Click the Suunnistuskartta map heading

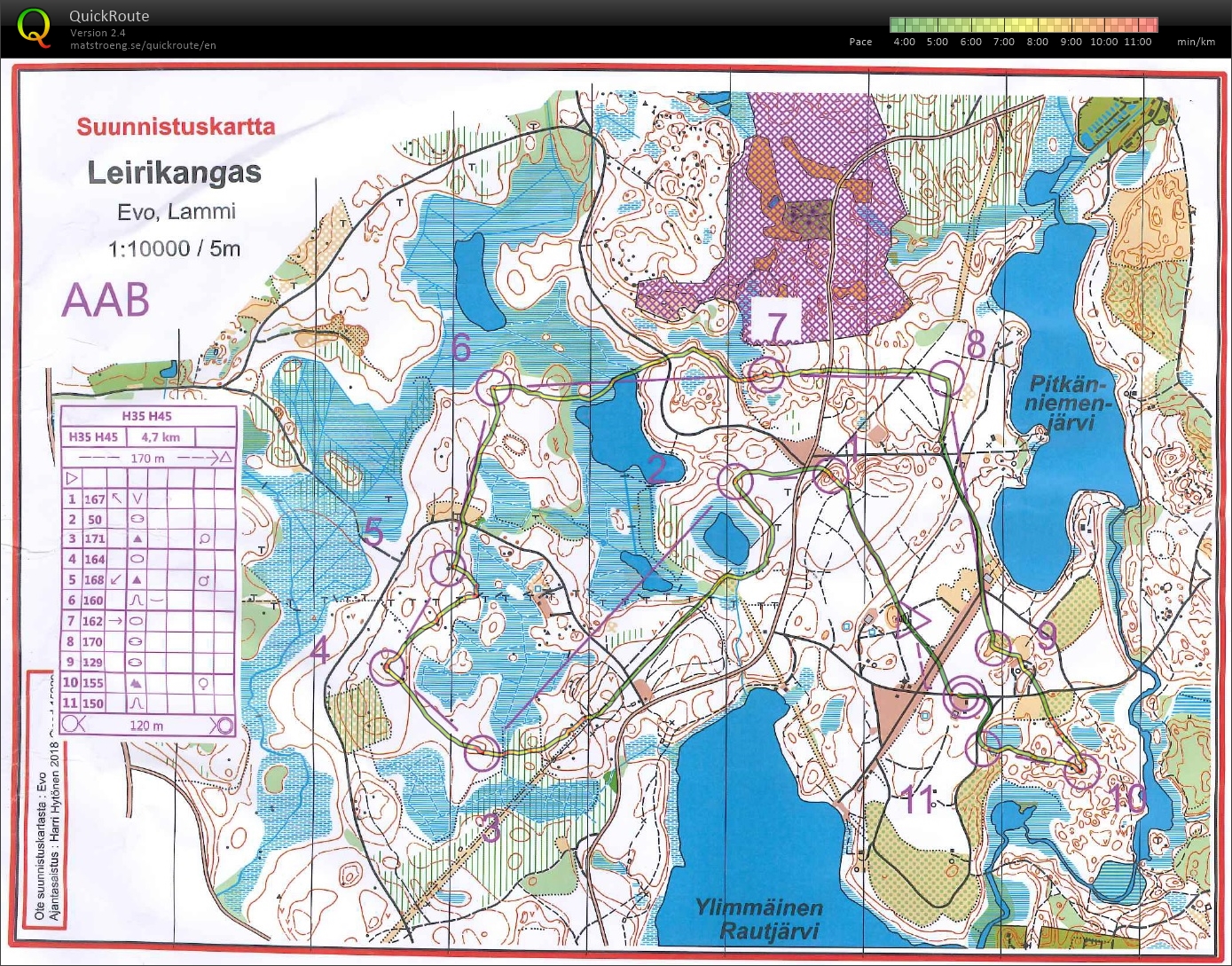point(176,126)
